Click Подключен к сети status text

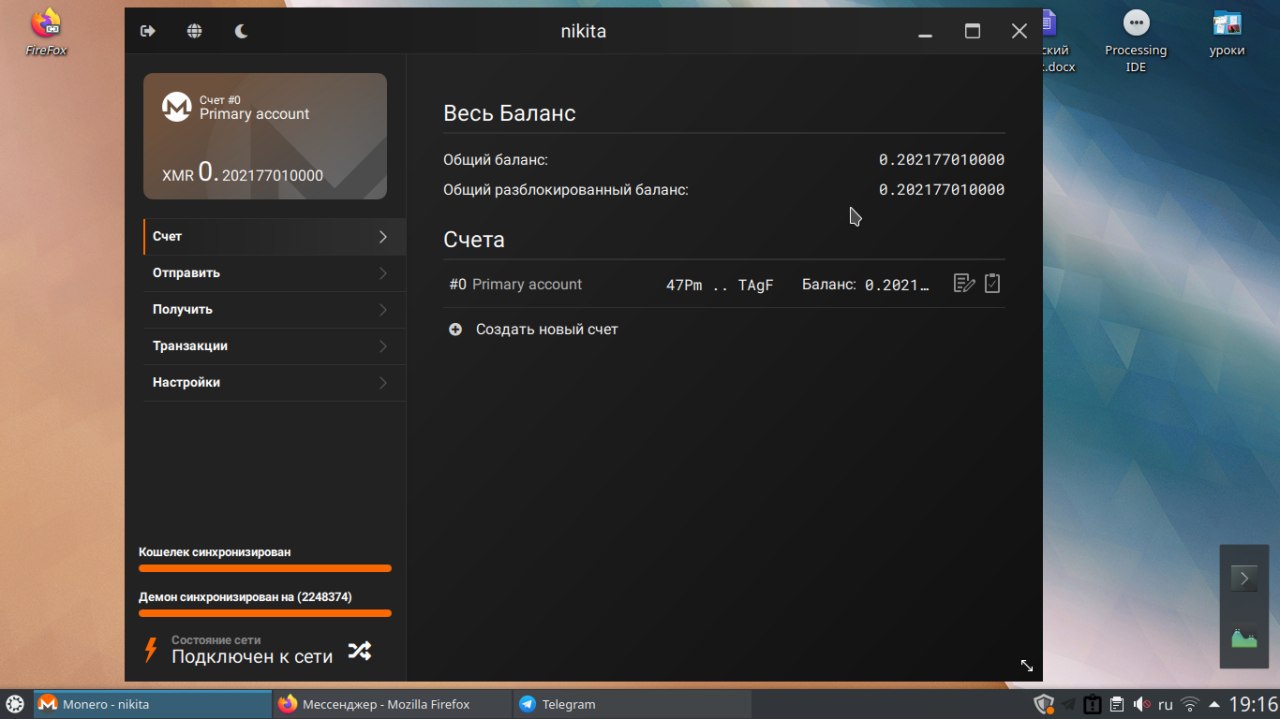[252, 657]
